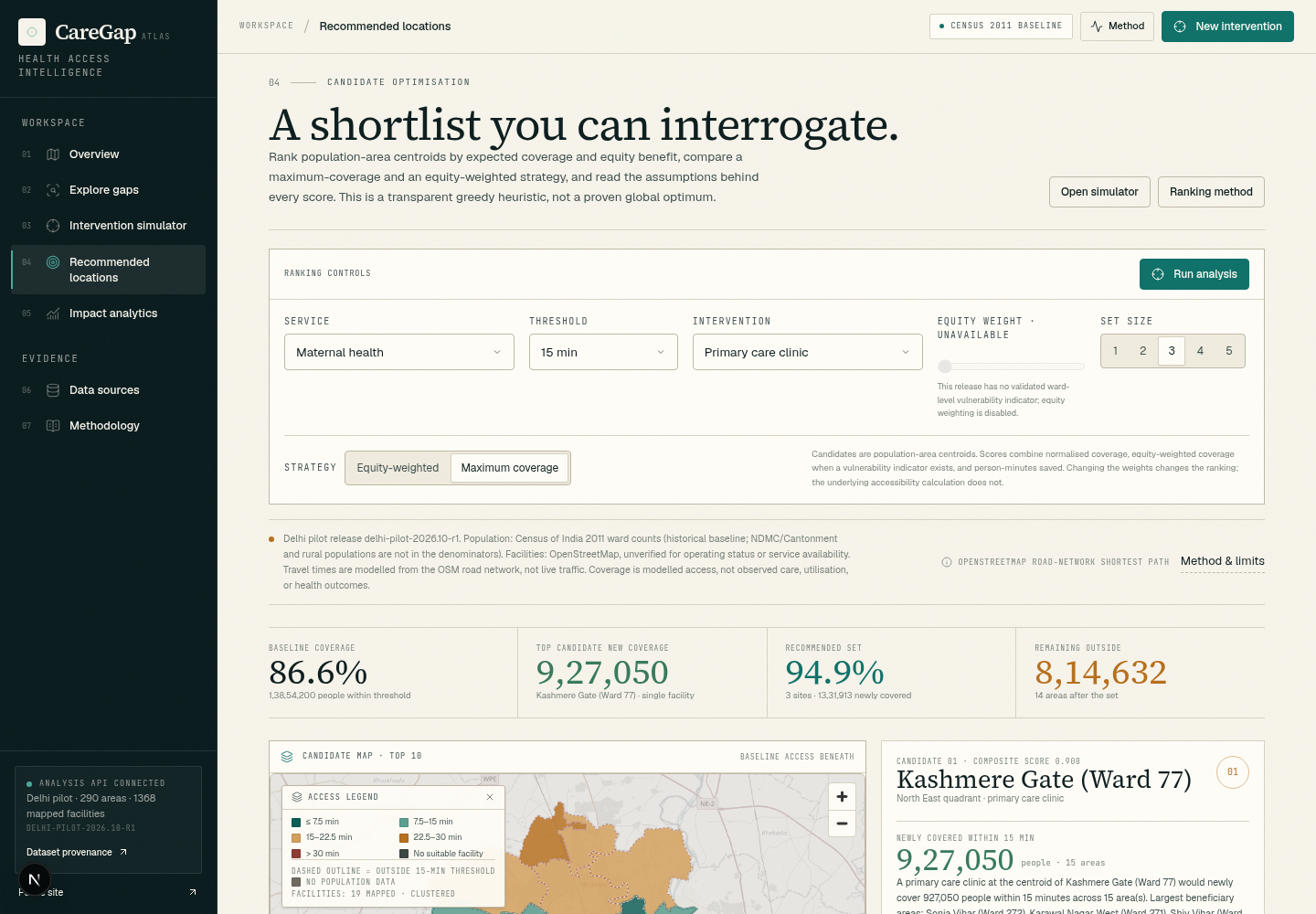Viewport: 1316px width, 914px height.
Task: Click the Dataset provenance arrow icon
Action: [x=123, y=852]
